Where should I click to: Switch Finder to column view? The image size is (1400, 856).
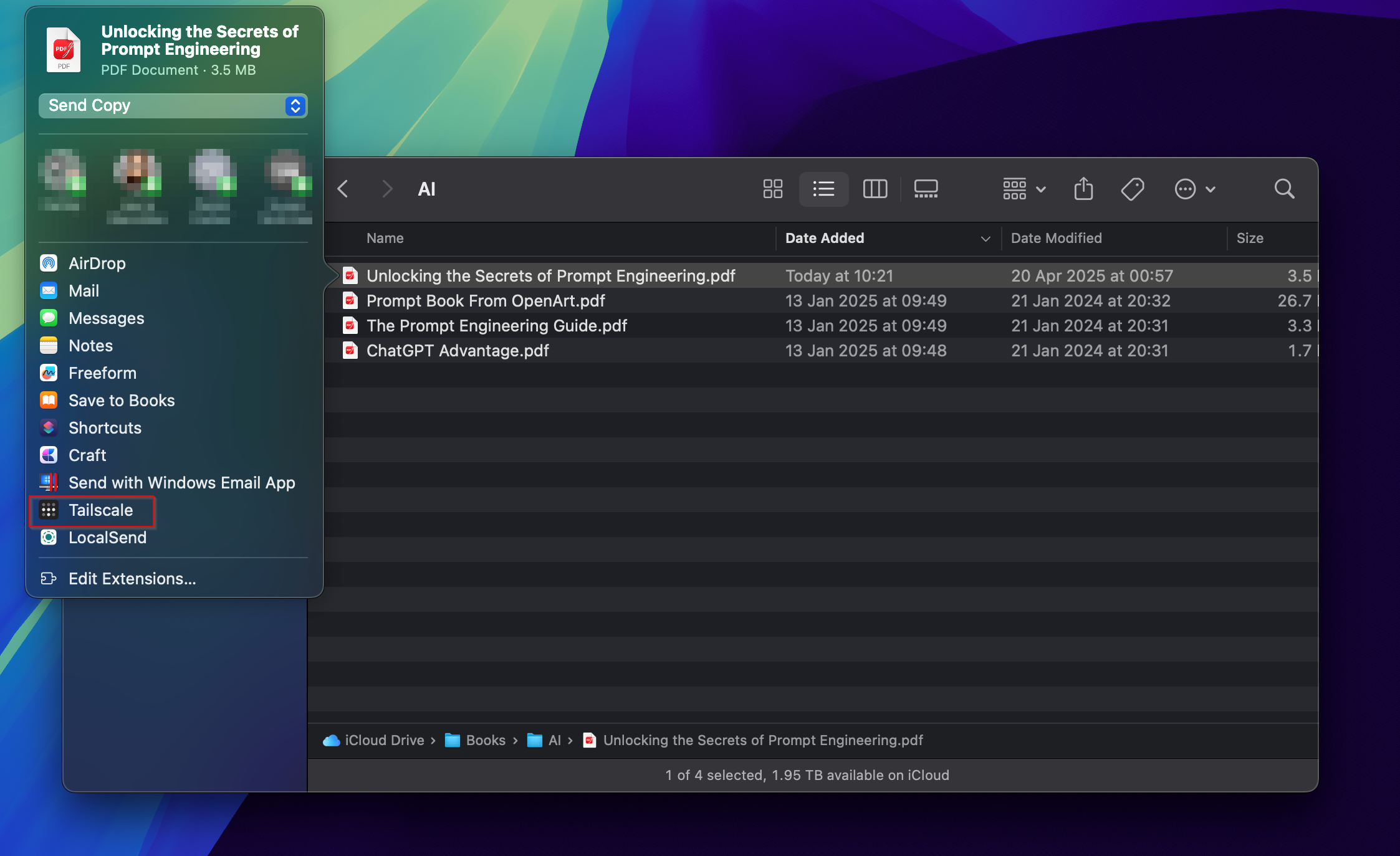[x=875, y=189]
